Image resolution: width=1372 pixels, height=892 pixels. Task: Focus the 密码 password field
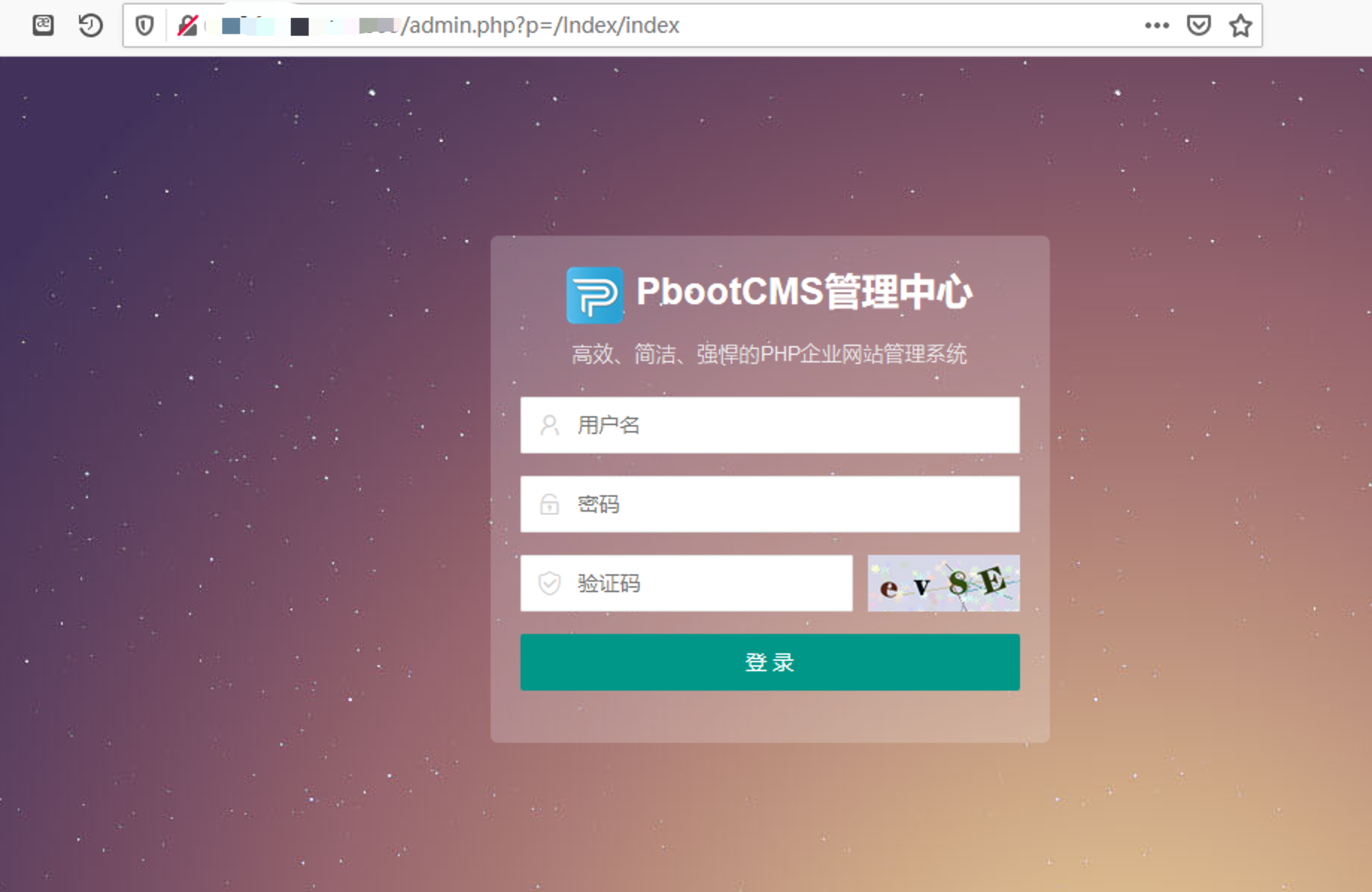coord(770,504)
